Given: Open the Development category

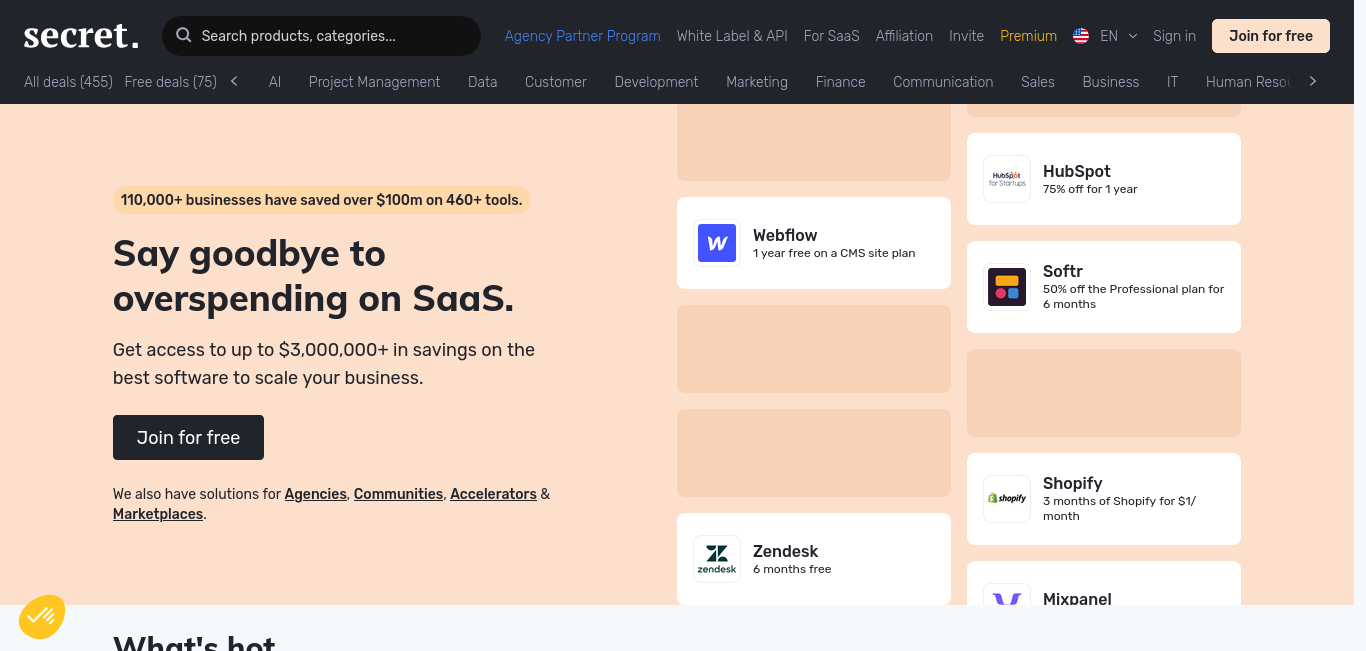Looking at the screenshot, I should click(656, 82).
